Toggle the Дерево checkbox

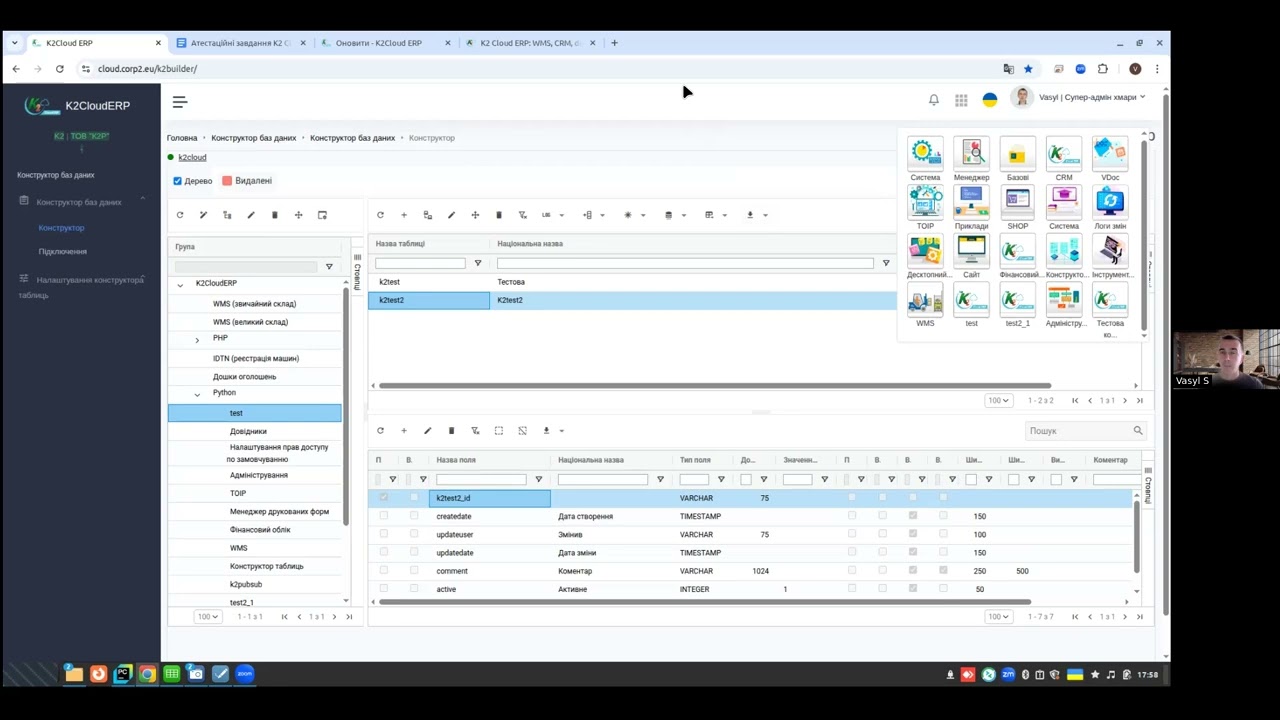(x=178, y=181)
